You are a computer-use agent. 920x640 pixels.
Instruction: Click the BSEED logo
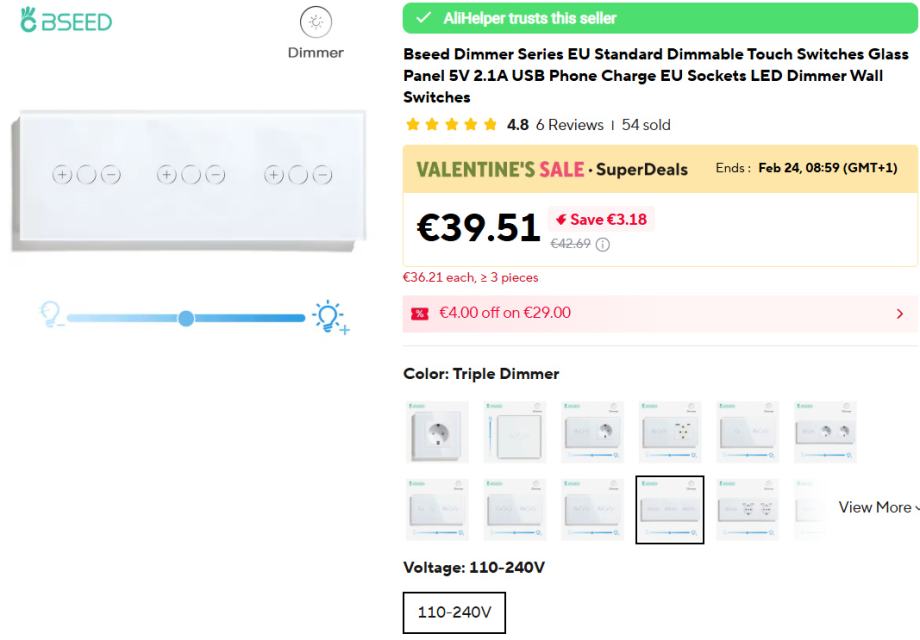pos(66,22)
